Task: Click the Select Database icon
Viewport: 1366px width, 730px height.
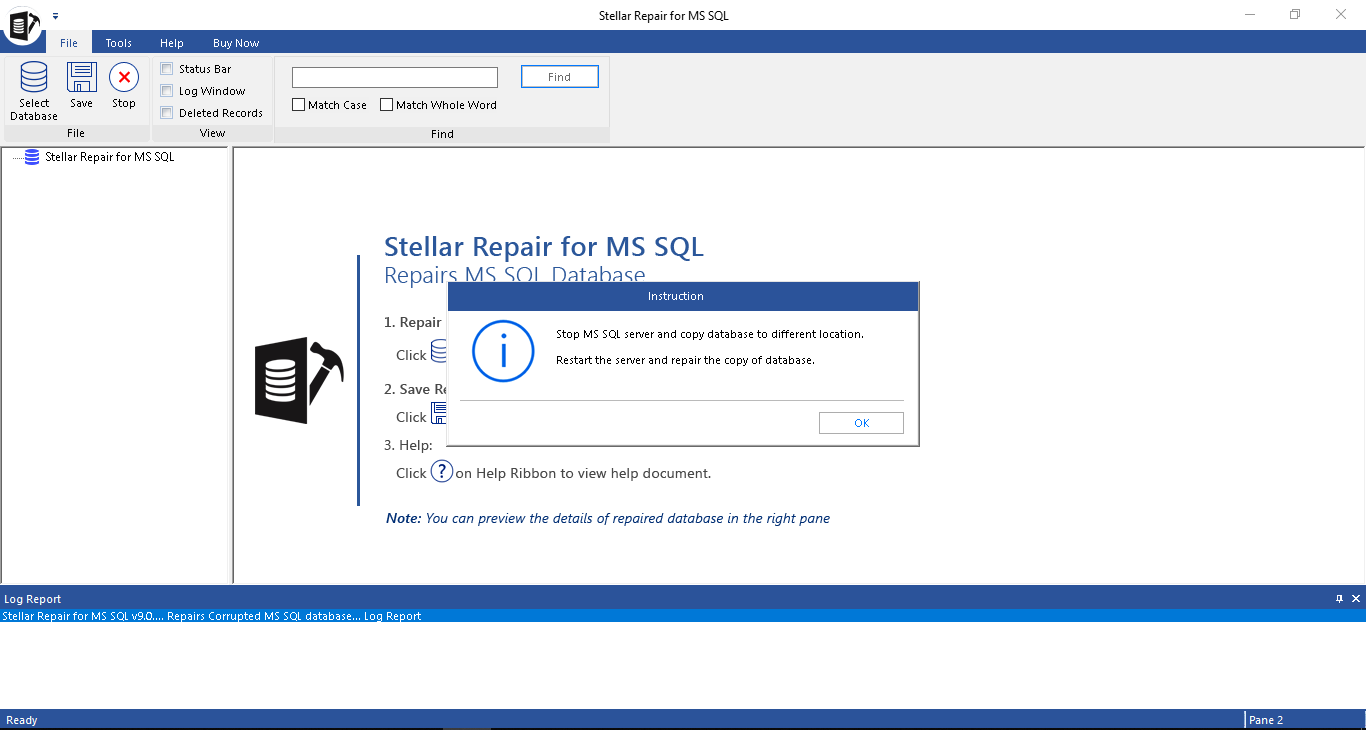Action: click(34, 78)
